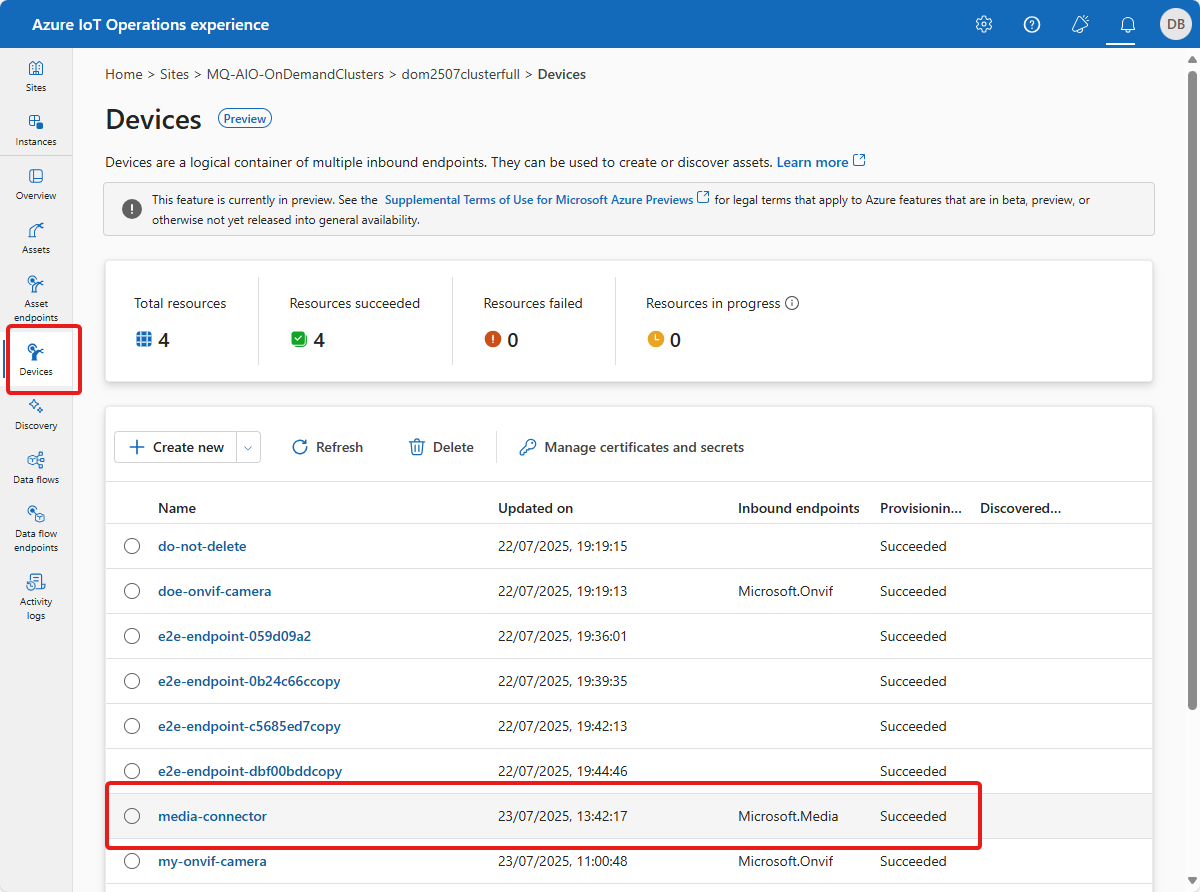Open the e2e-endpoint-dbf00bddcopy device link
The image size is (1200, 892).
coord(250,771)
